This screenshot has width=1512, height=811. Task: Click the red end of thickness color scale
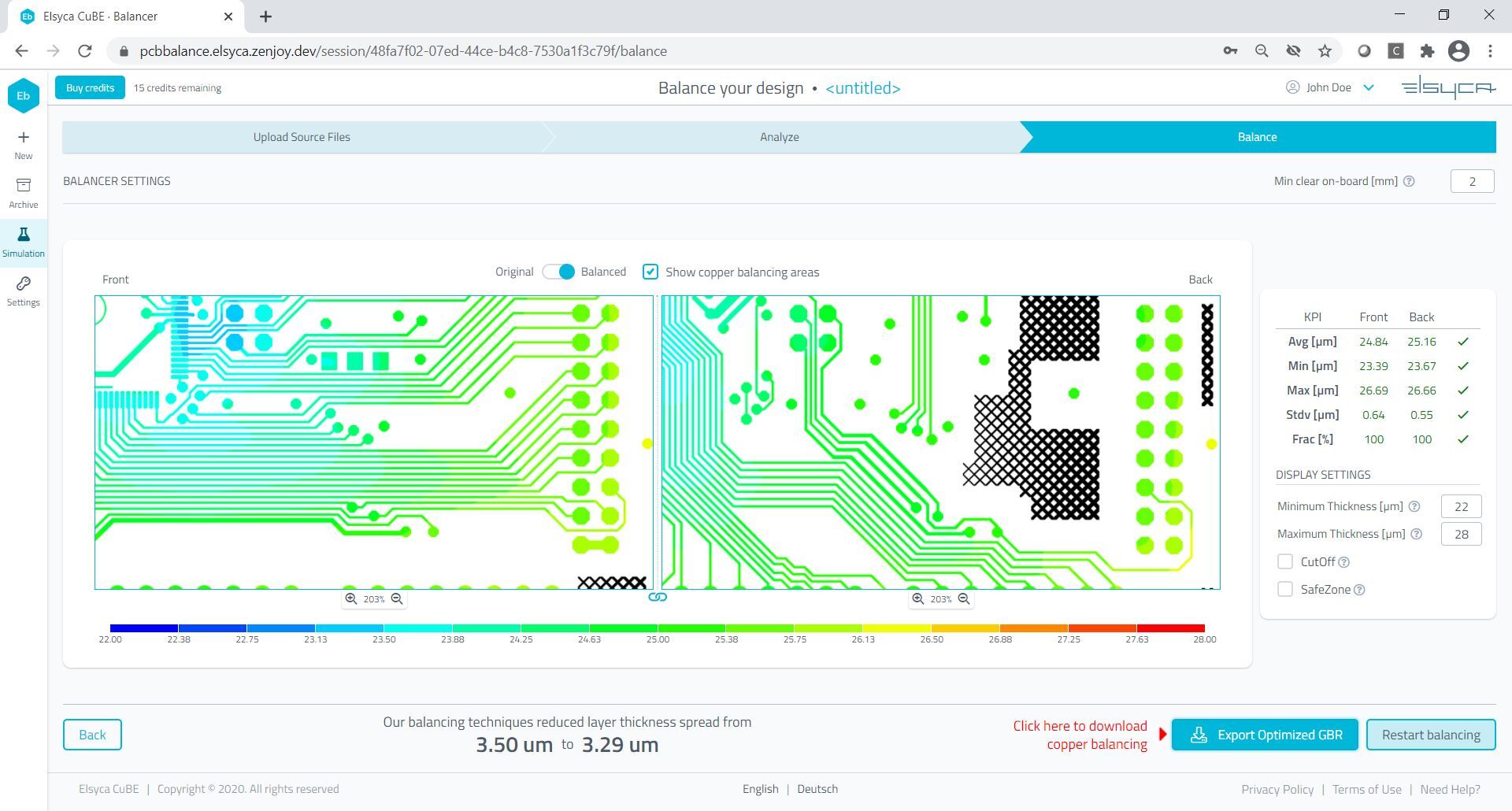(x=1171, y=628)
